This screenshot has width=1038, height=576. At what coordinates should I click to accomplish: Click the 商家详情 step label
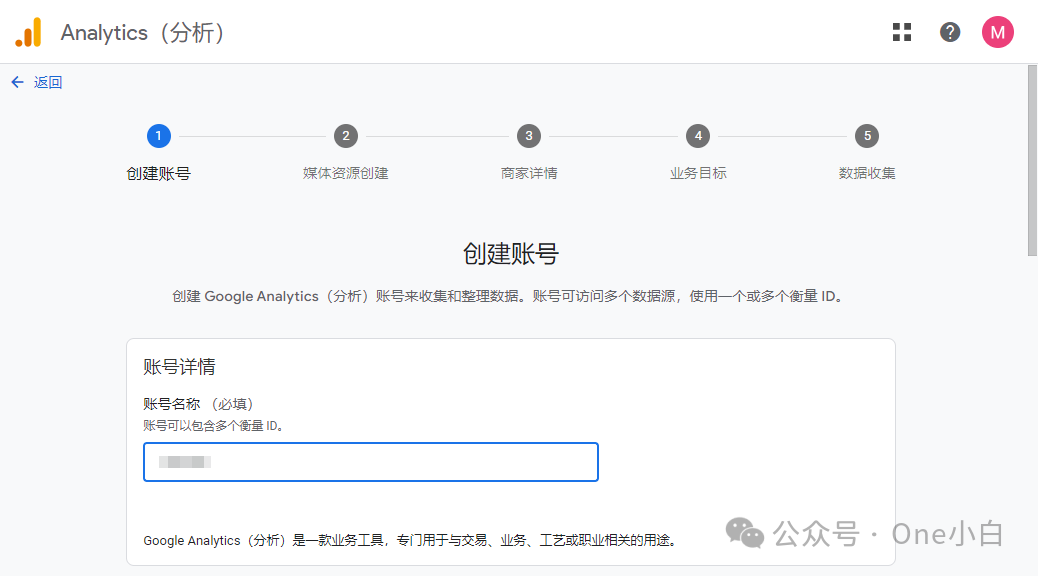(529, 173)
